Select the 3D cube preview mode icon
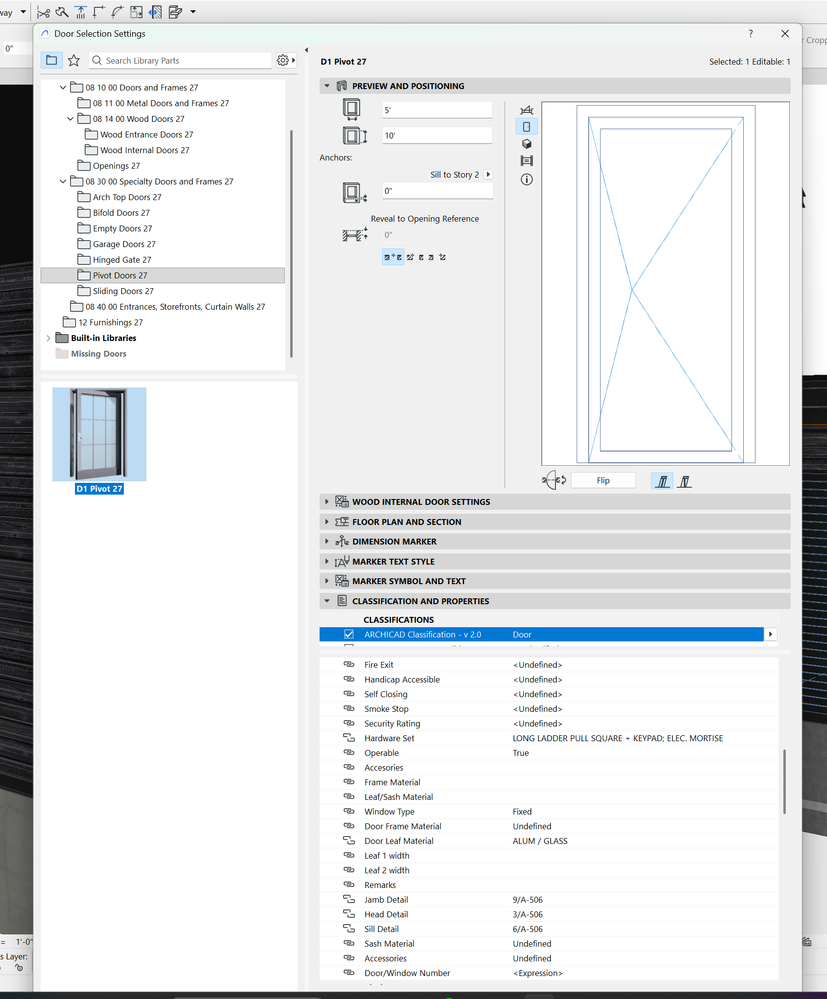 point(527,144)
